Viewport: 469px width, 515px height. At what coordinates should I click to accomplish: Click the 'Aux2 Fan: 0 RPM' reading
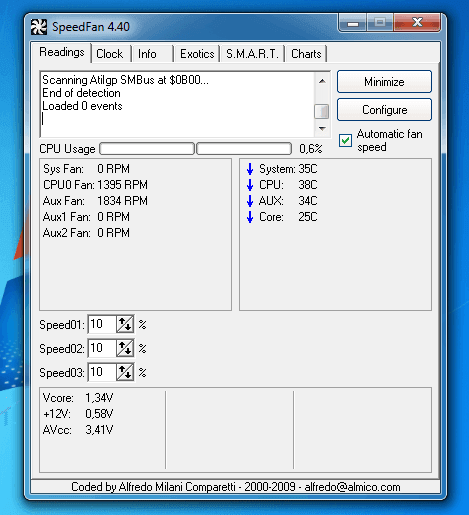[x=86, y=233]
